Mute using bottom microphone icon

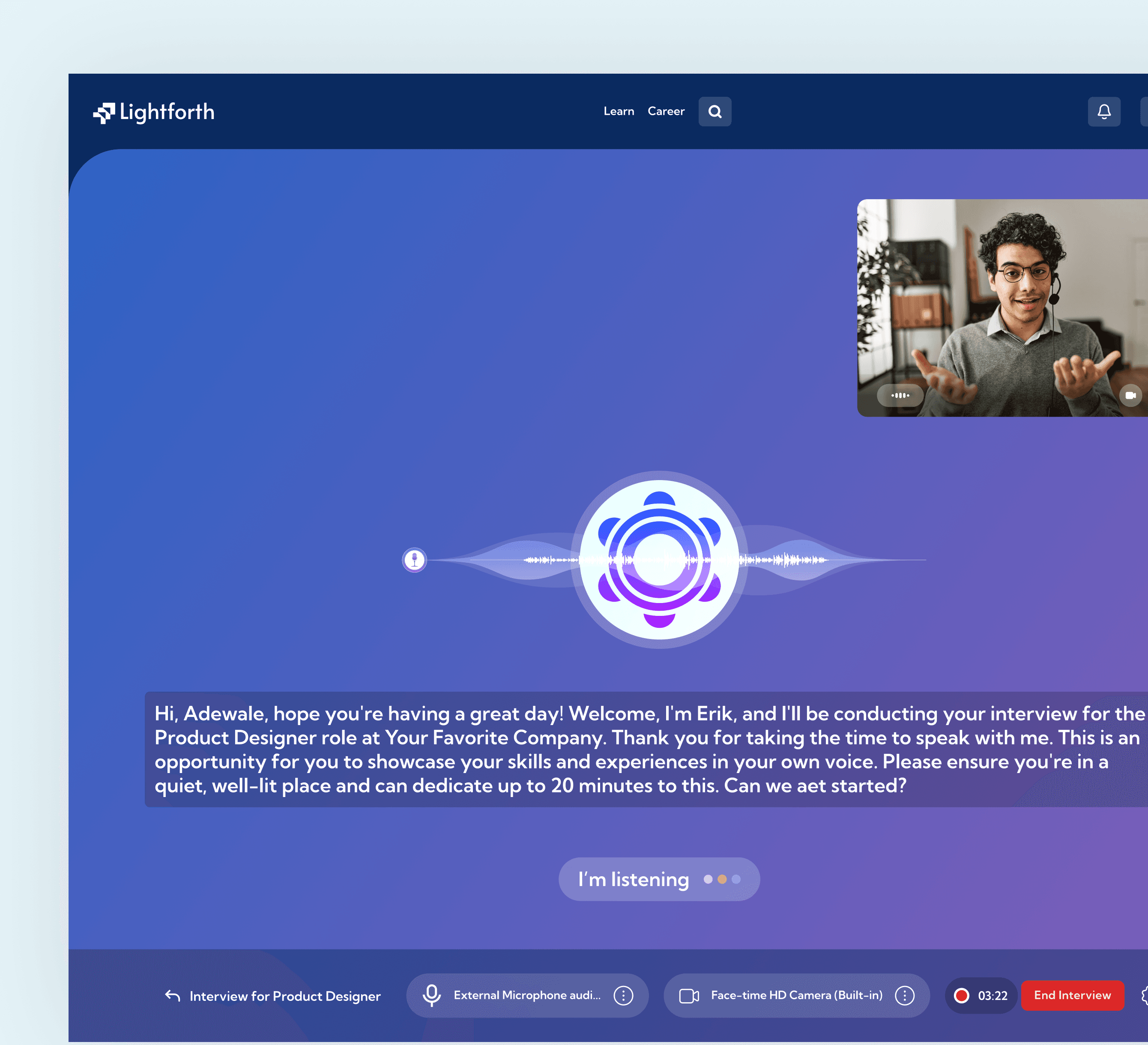(x=432, y=995)
